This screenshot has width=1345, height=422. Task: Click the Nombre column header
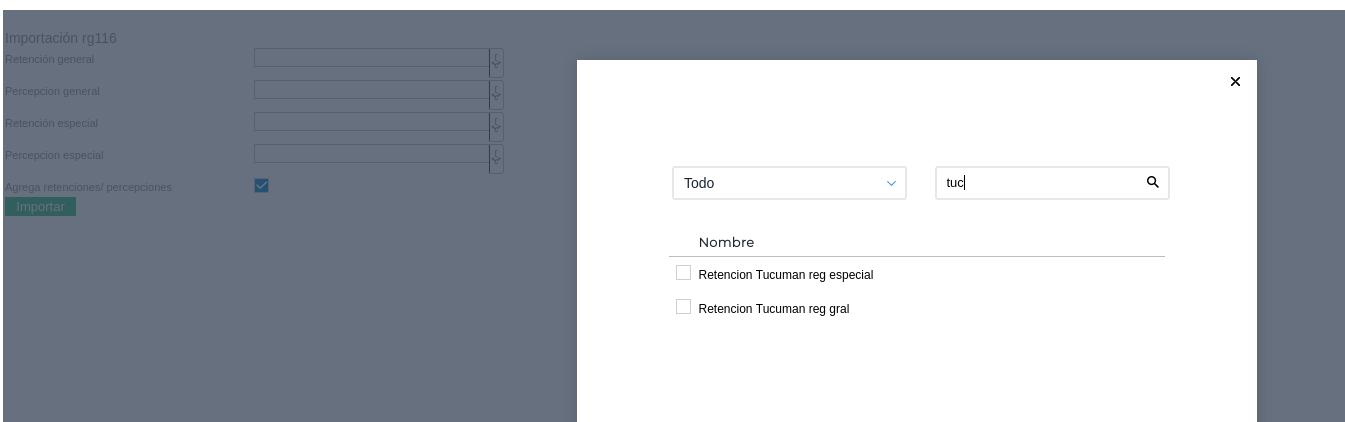726,242
